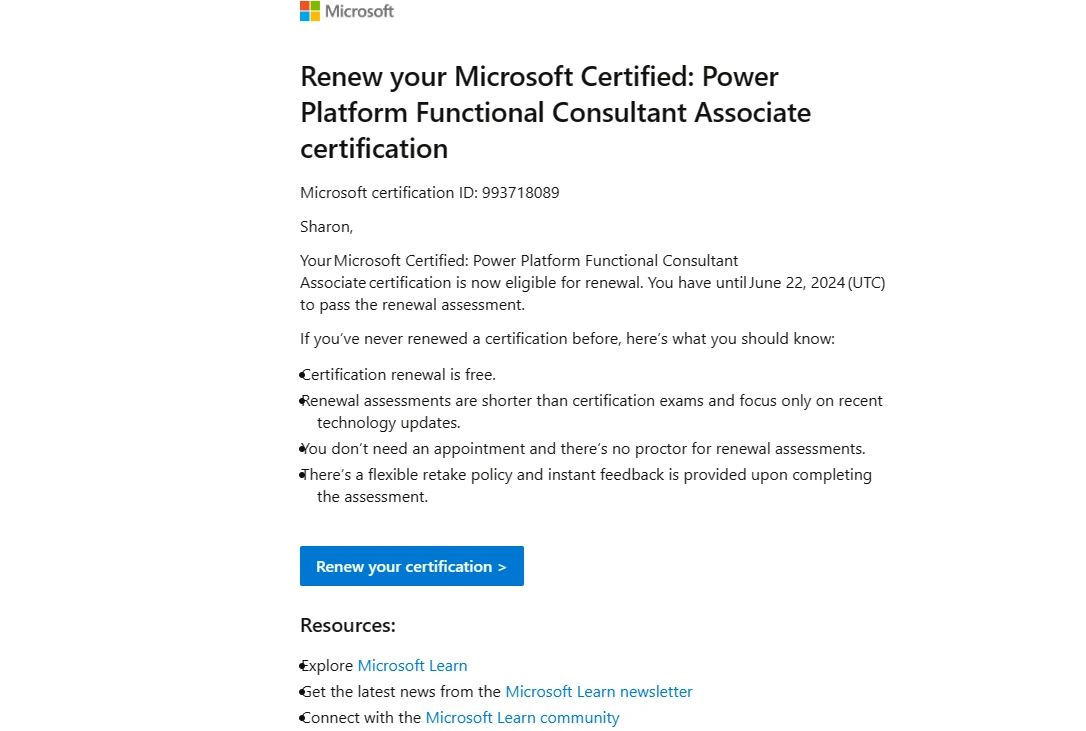Click the June 22, 2024 deadline date
Viewport: 1086px width, 731px height.
[796, 283]
